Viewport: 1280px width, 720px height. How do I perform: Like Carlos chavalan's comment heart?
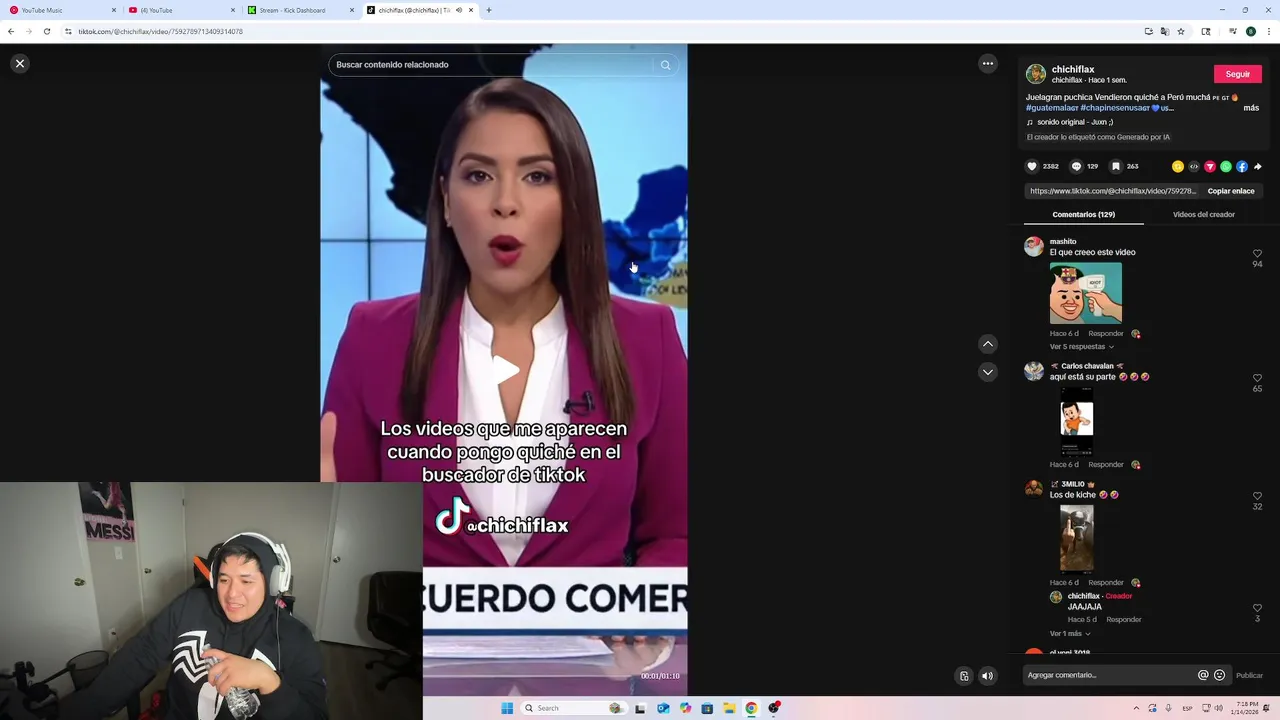1257,378
